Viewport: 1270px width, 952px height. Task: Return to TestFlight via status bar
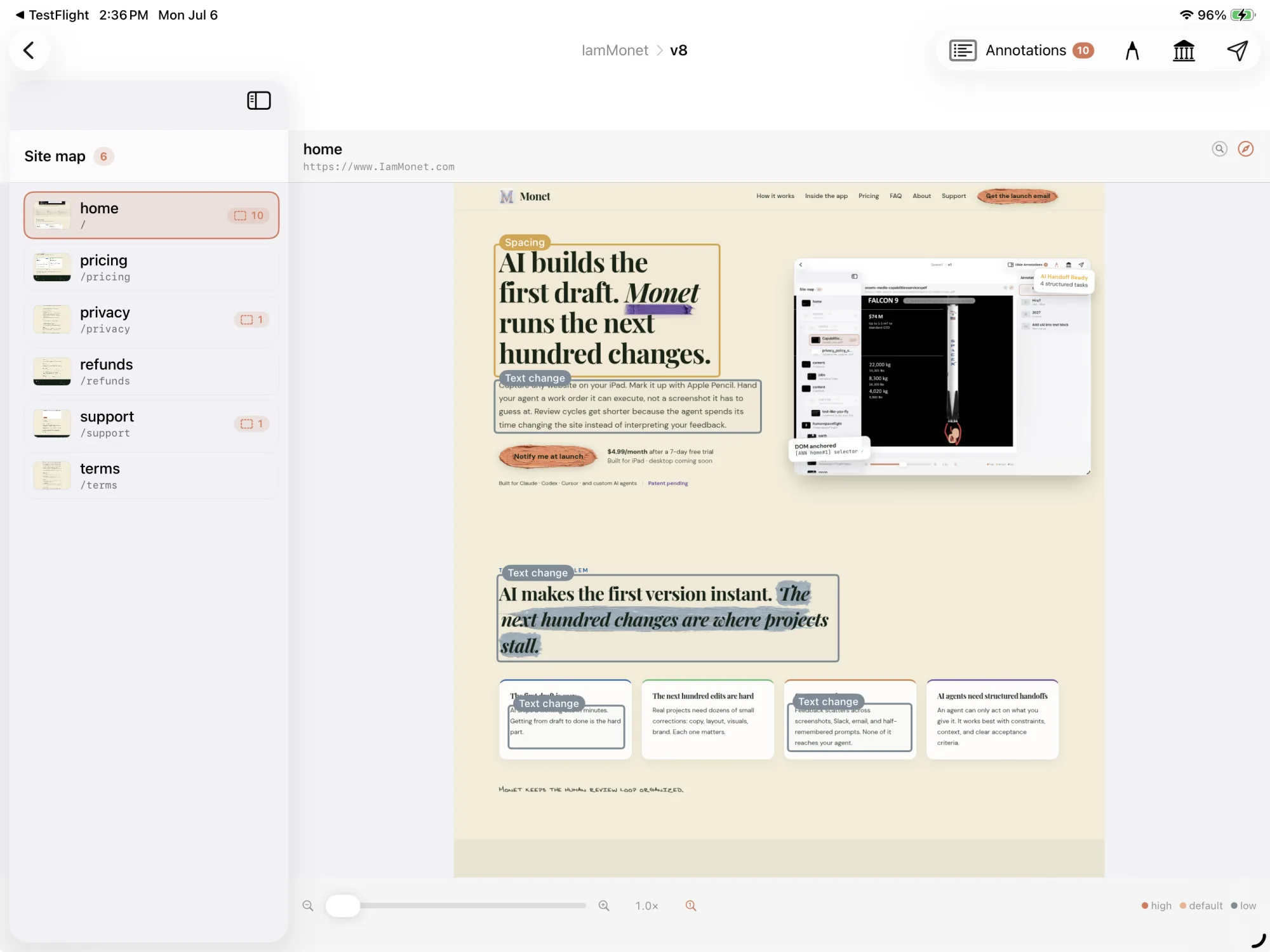tap(53, 15)
